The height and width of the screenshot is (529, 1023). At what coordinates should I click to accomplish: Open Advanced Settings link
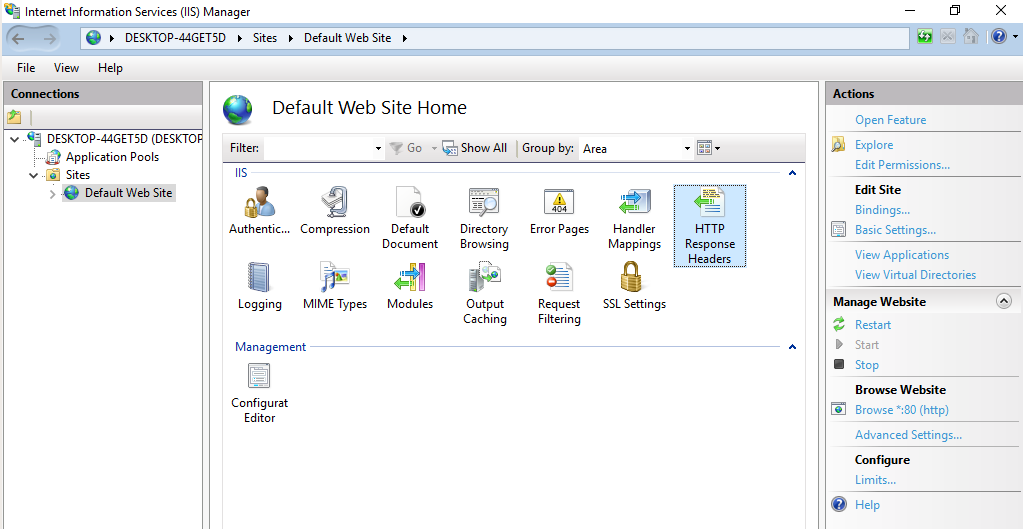point(908,435)
